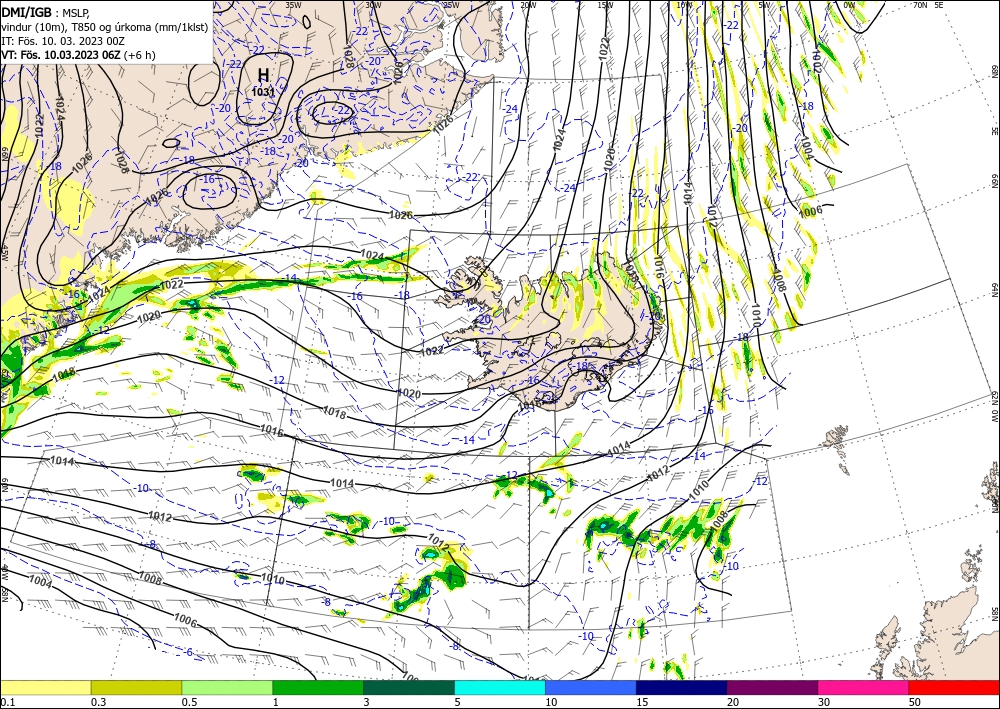Click the 1002 isobar label
This screenshot has width=1000, height=709.
click(x=816, y=62)
